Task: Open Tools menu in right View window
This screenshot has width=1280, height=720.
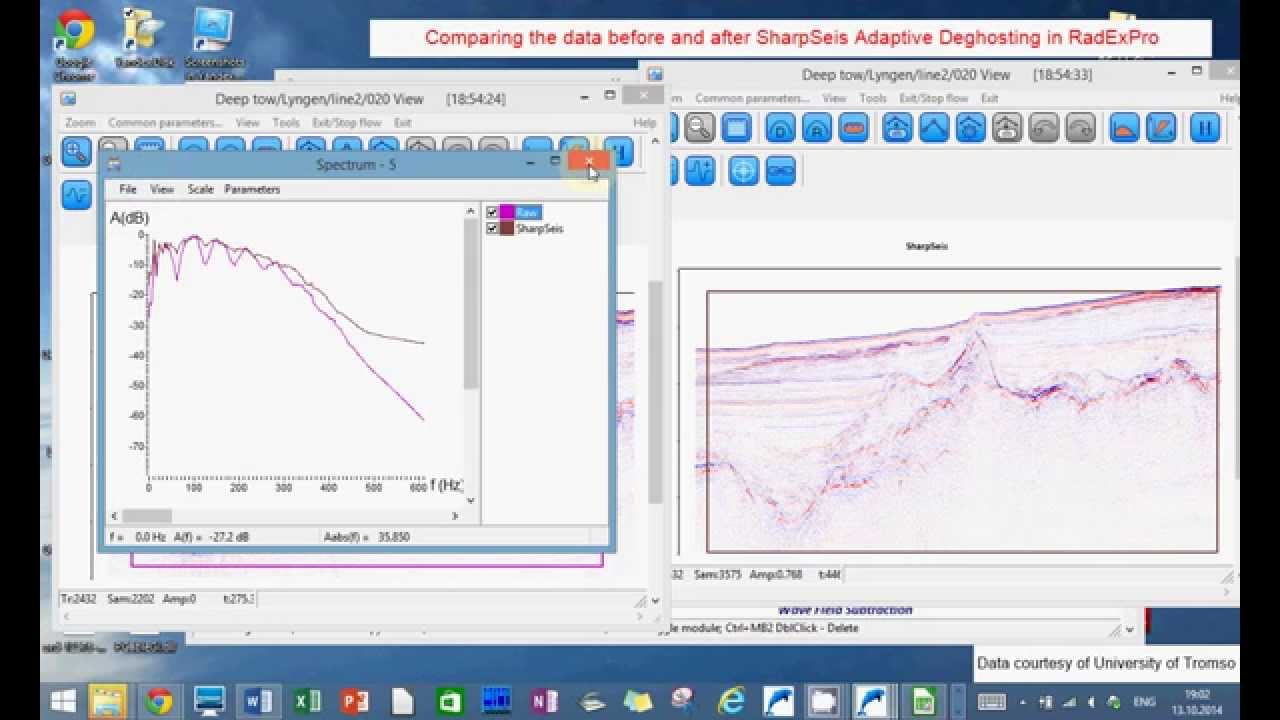Action: (x=873, y=98)
